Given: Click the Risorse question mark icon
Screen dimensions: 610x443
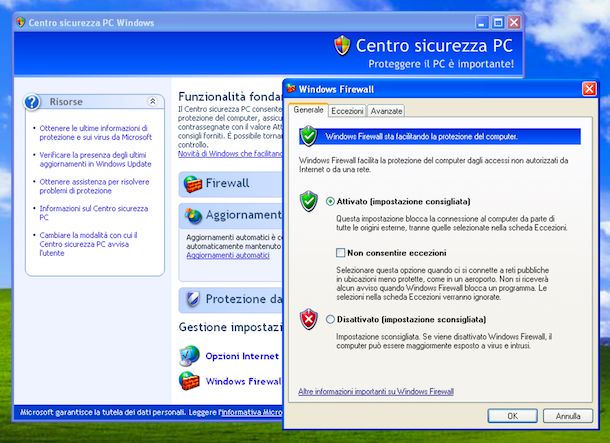Looking at the screenshot, I should click(x=32, y=102).
